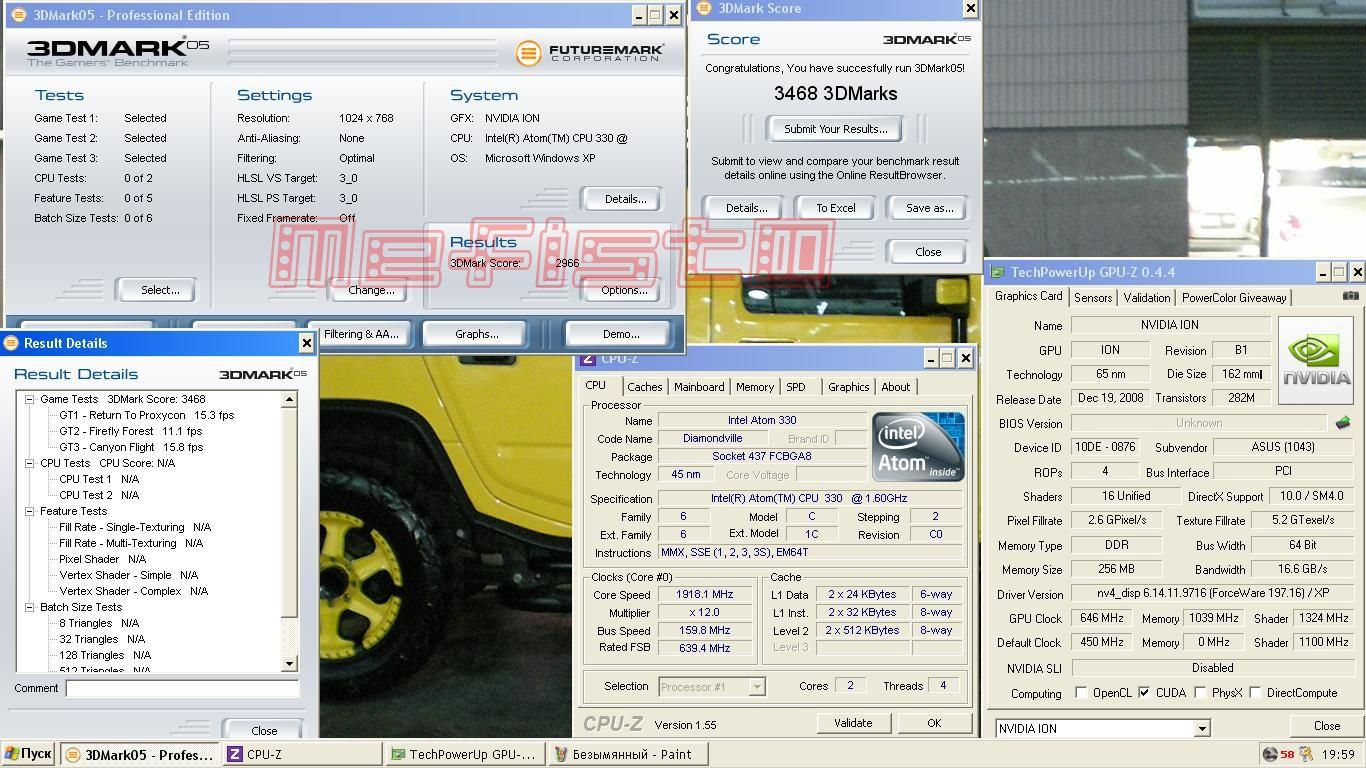Toggle the CUDA checkbox in GPU-Z
The image size is (1366, 768).
(x=1144, y=692)
